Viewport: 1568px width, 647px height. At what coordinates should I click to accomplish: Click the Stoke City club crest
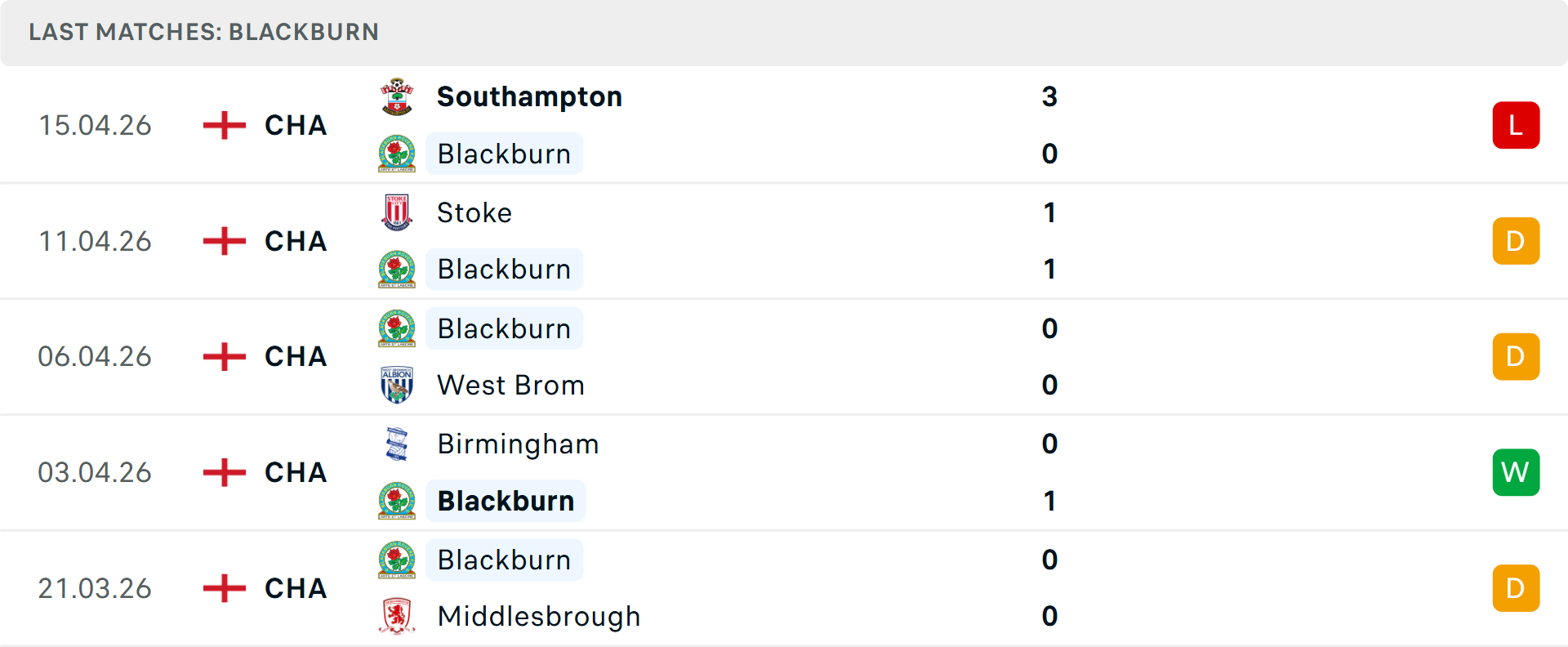(397, 212)
